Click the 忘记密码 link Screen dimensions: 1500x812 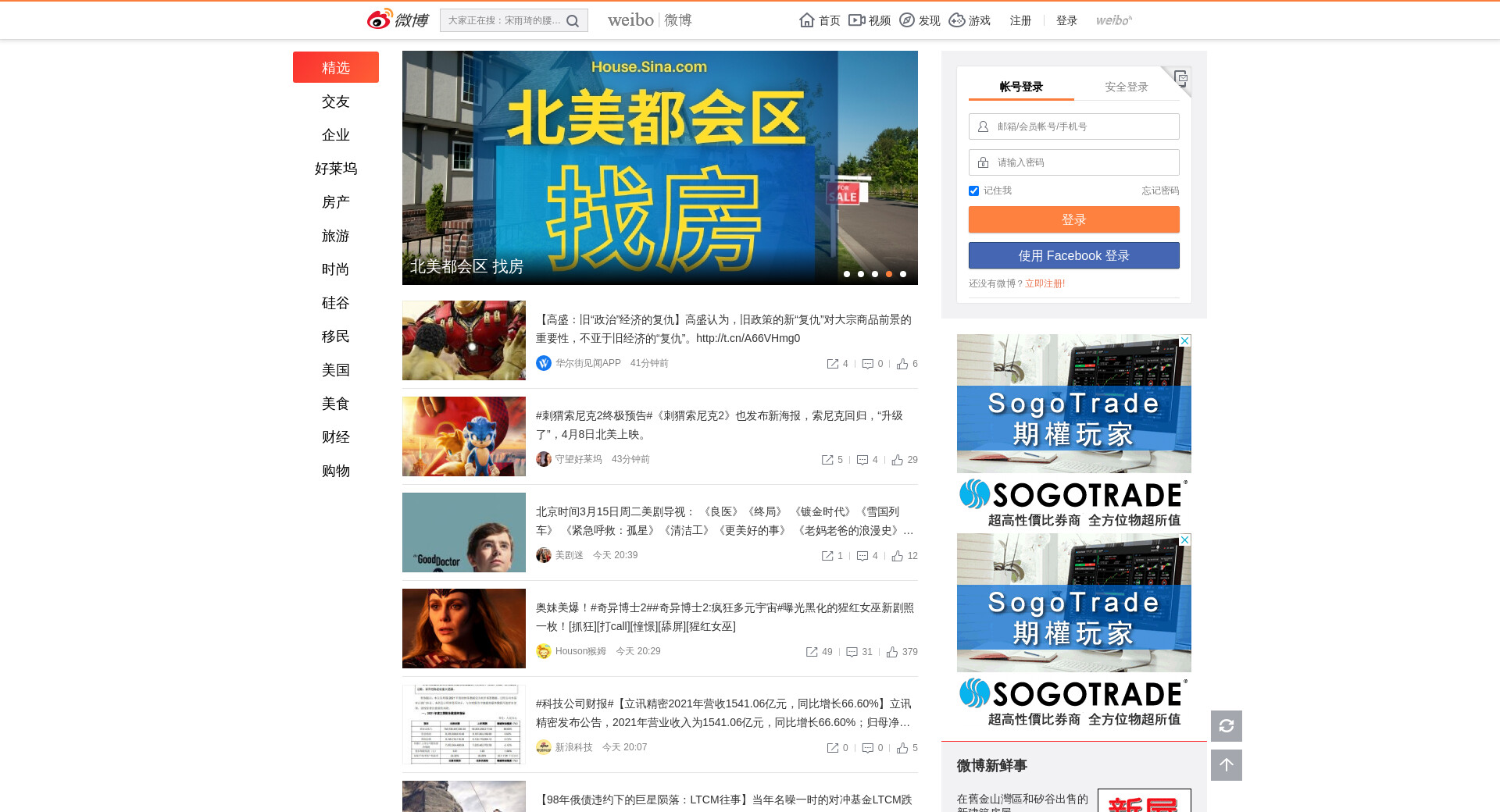click(1159, 191)
